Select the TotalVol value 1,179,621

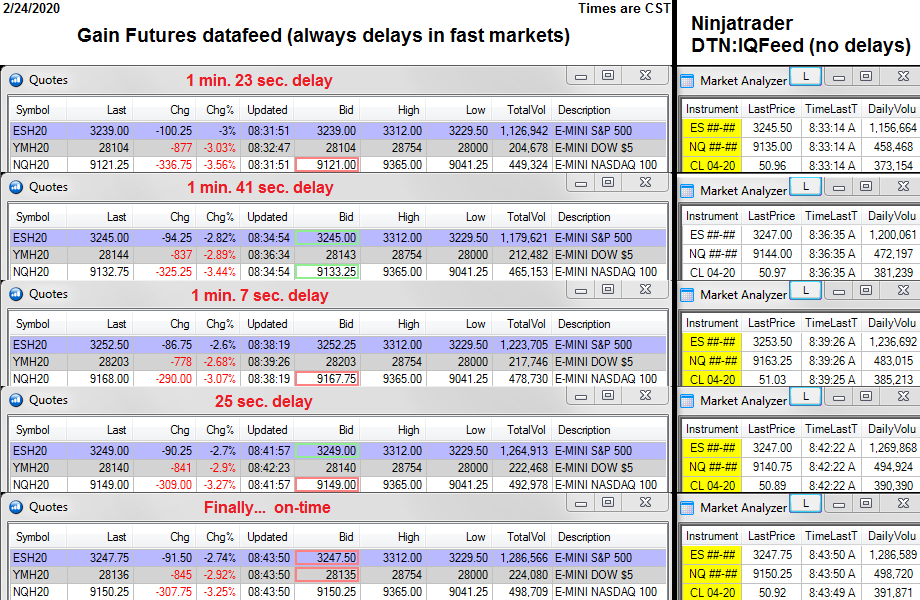tap(523, 238)
